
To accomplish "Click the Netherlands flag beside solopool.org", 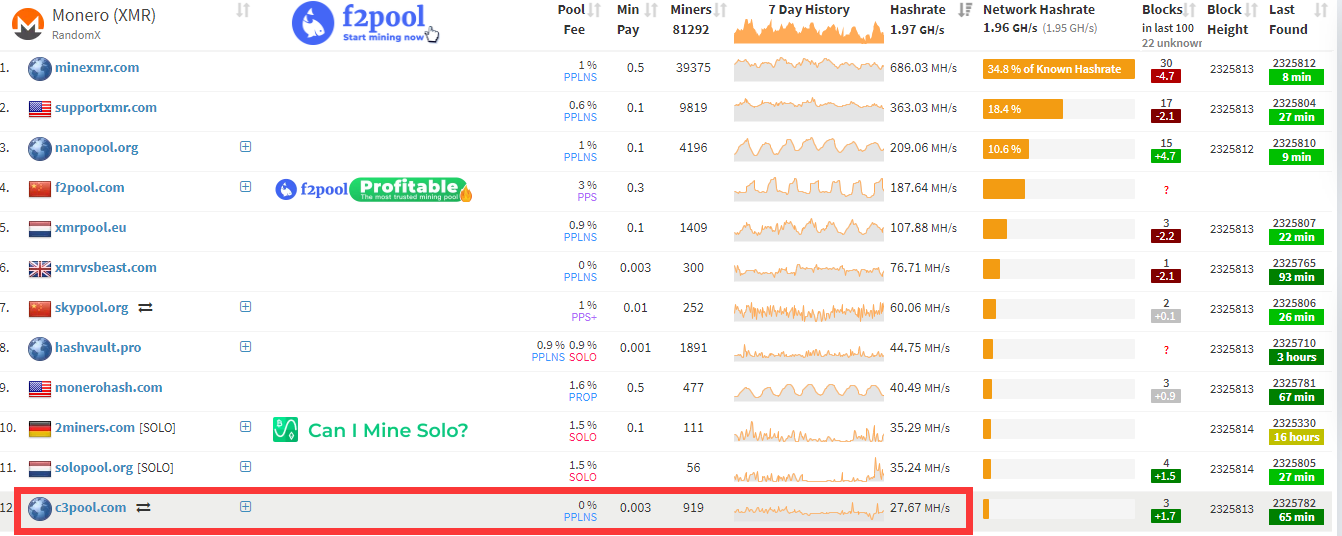I will tap(40, 469).
